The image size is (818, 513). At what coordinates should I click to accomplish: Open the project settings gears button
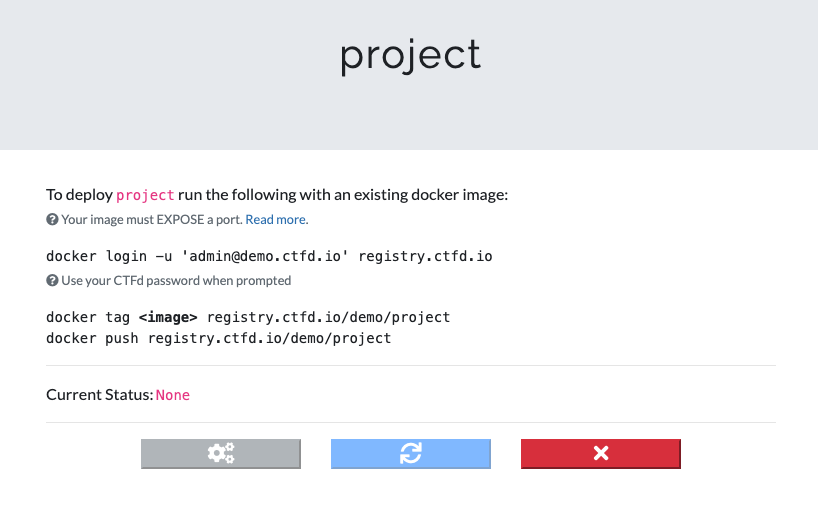(220, 453)
